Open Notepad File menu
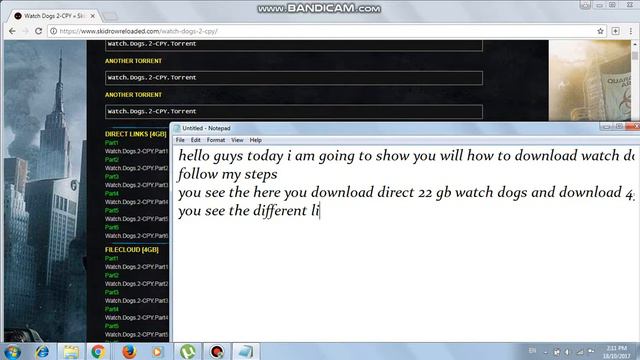This screenshot has height=360, width=640. [x=180, y=140]
